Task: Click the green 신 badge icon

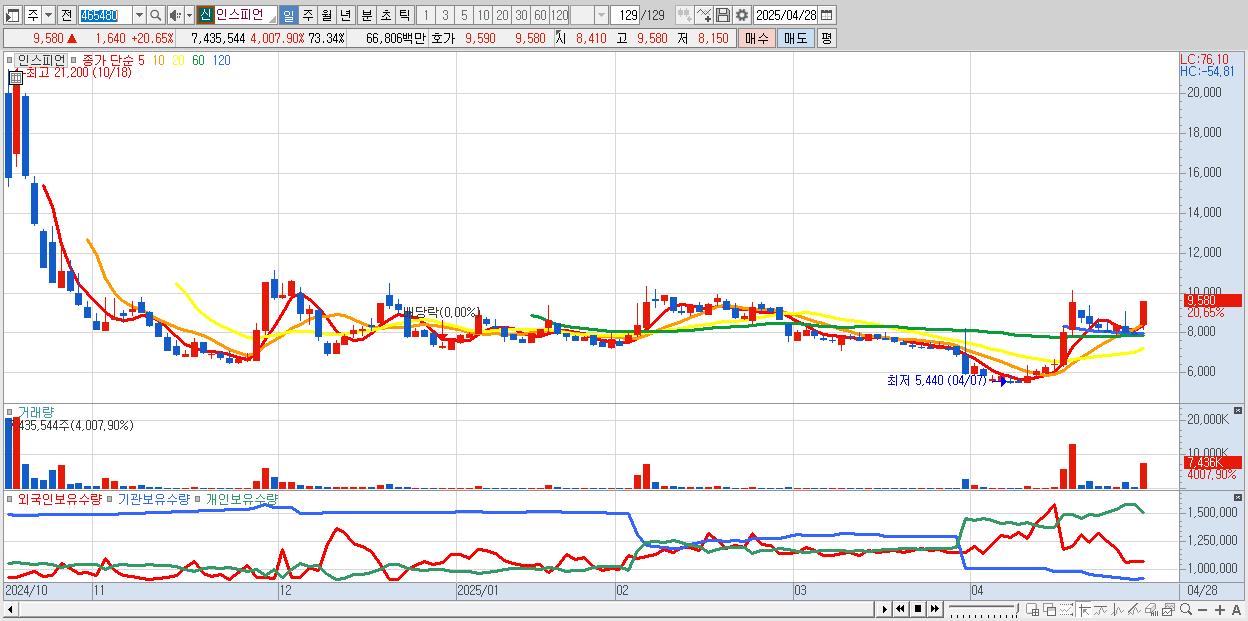Action: click(205, 15)
